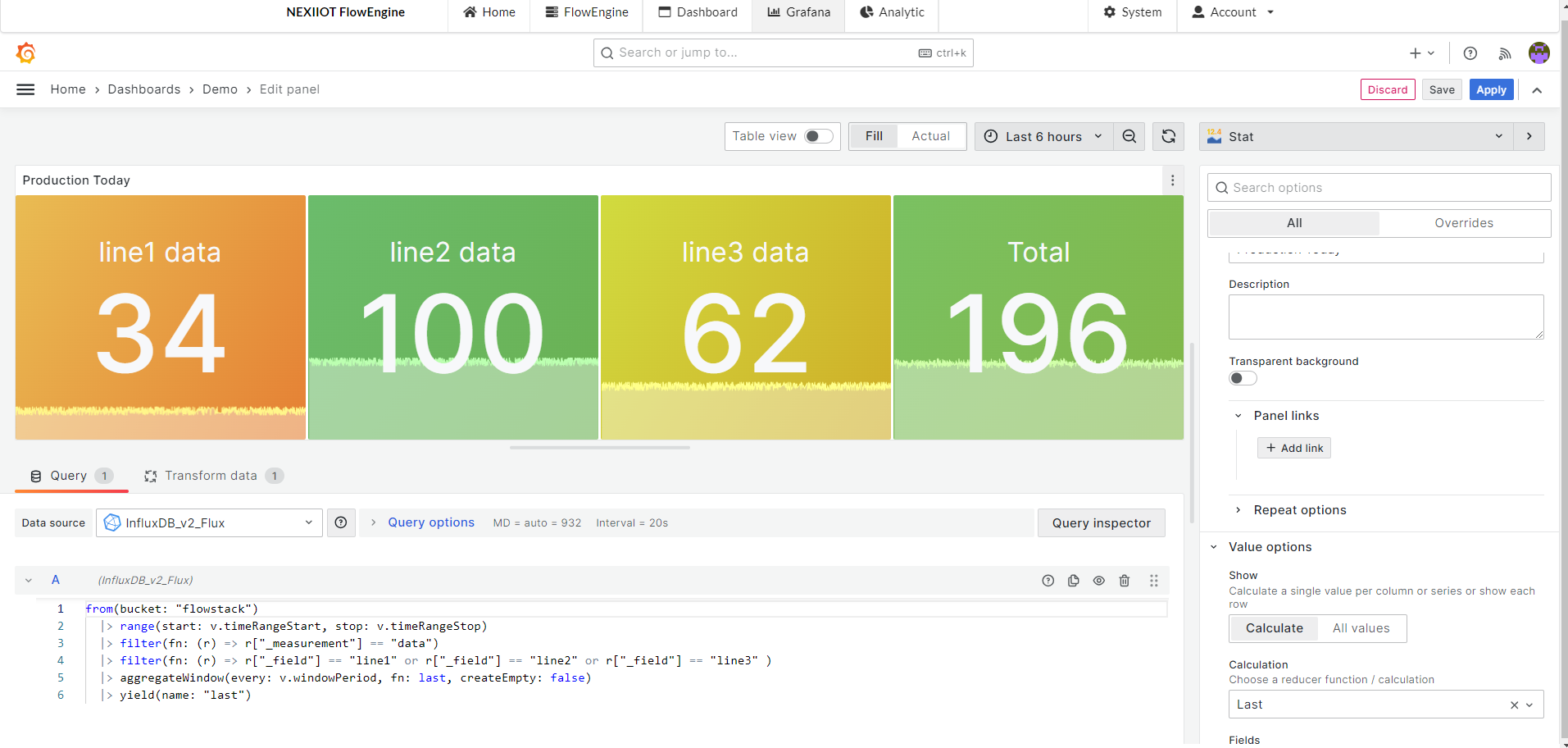Screen dimensions: 1568x748
Task: Show help for query A
Action: click(1048, 581)
